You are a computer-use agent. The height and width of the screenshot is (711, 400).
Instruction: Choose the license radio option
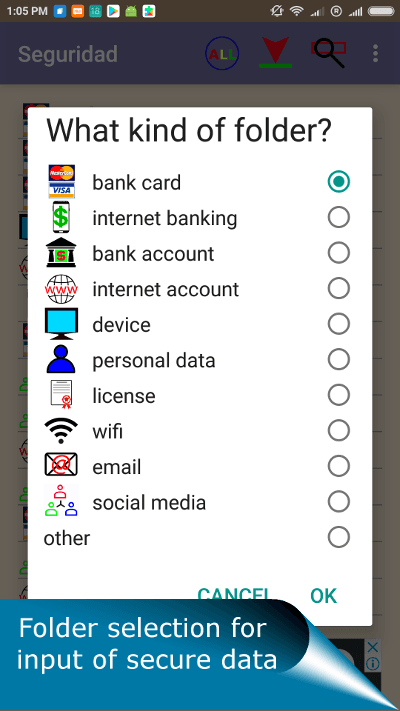(339, 395)
